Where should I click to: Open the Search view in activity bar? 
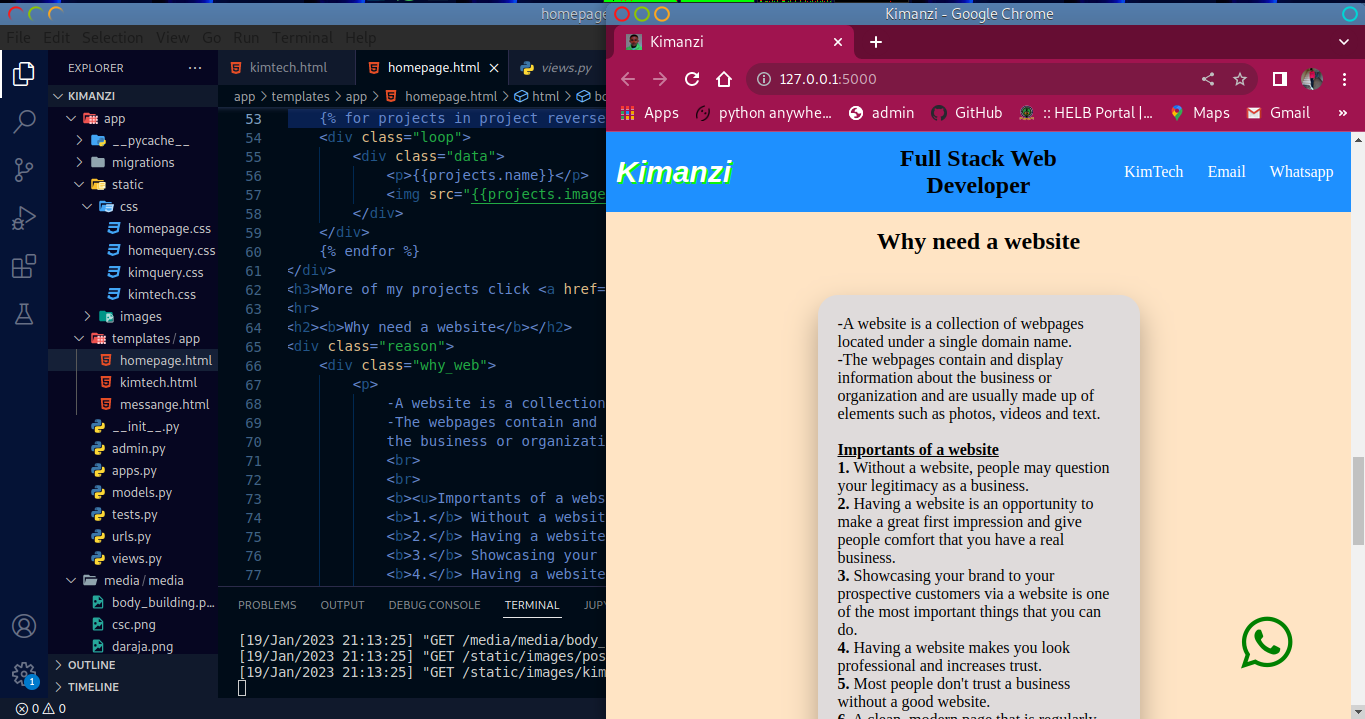pos(24,122)
